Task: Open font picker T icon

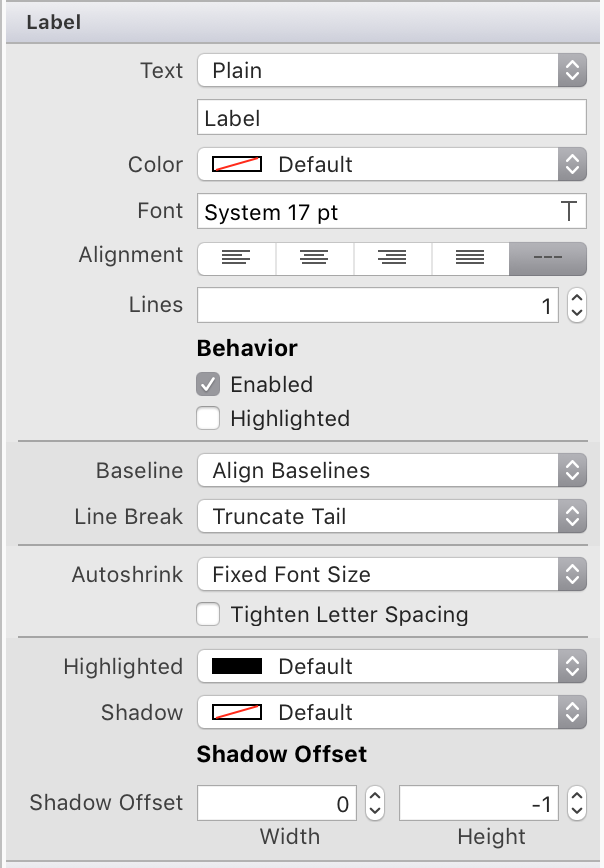Action: click(x=569, y=212)
